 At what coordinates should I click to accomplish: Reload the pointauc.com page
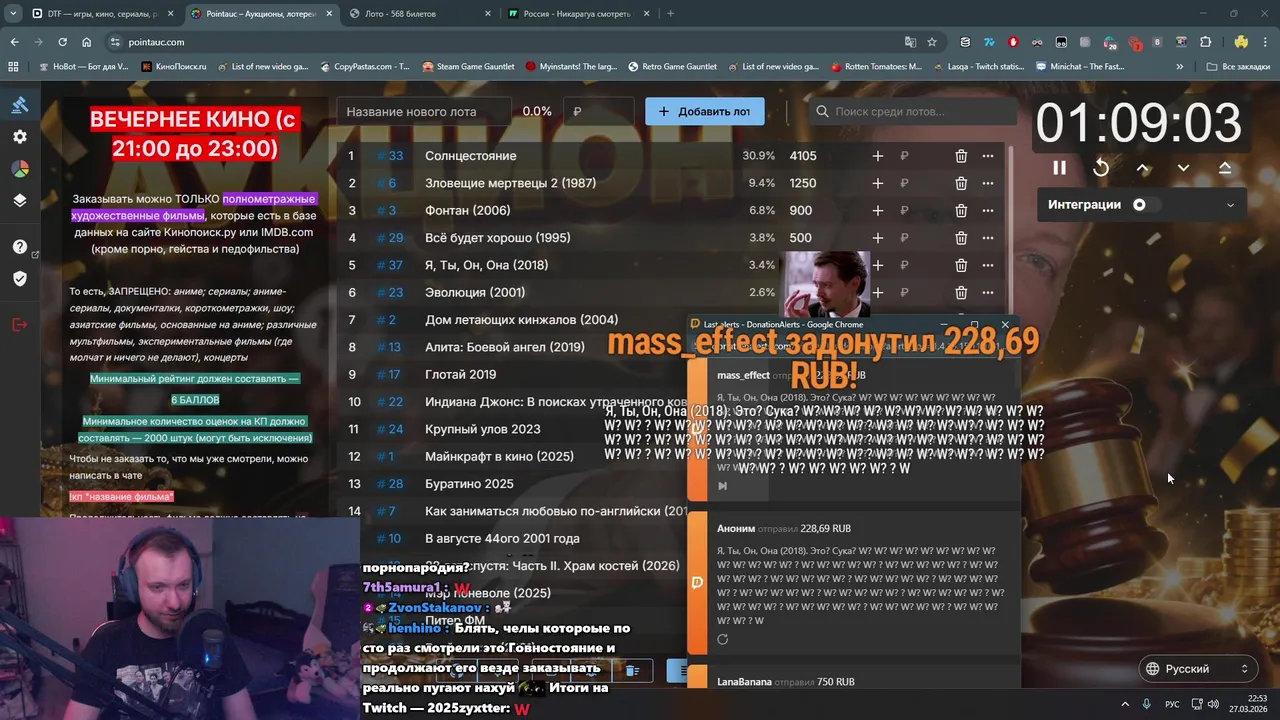(x=62, y=42)
